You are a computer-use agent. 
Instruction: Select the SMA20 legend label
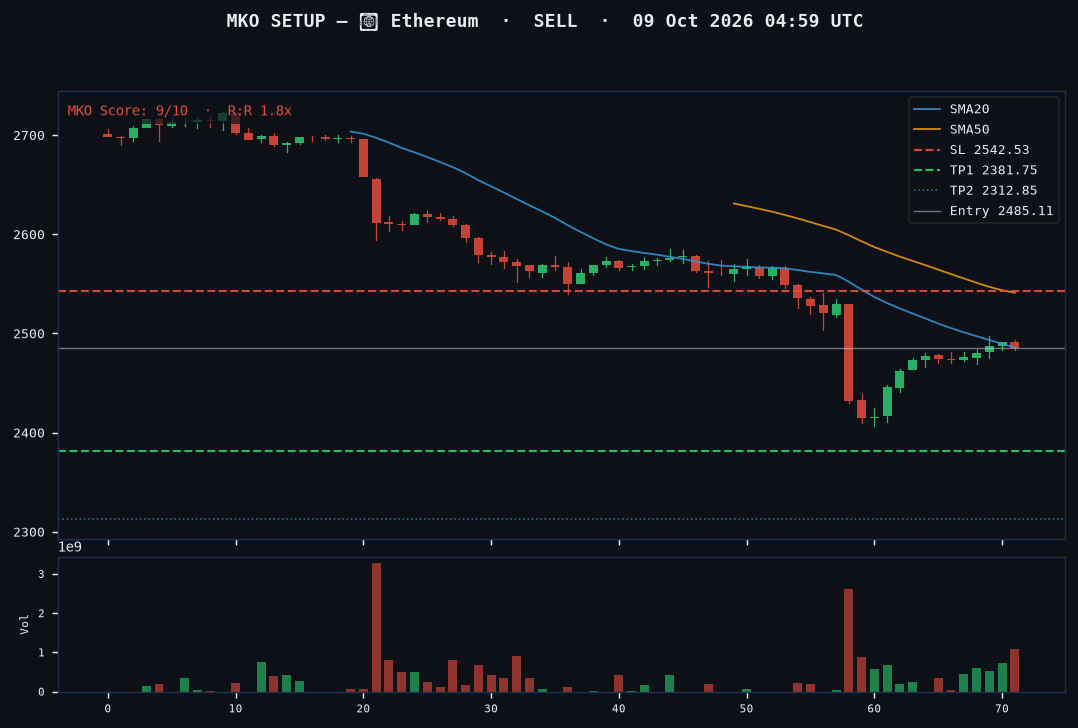[x=969, y=109]
